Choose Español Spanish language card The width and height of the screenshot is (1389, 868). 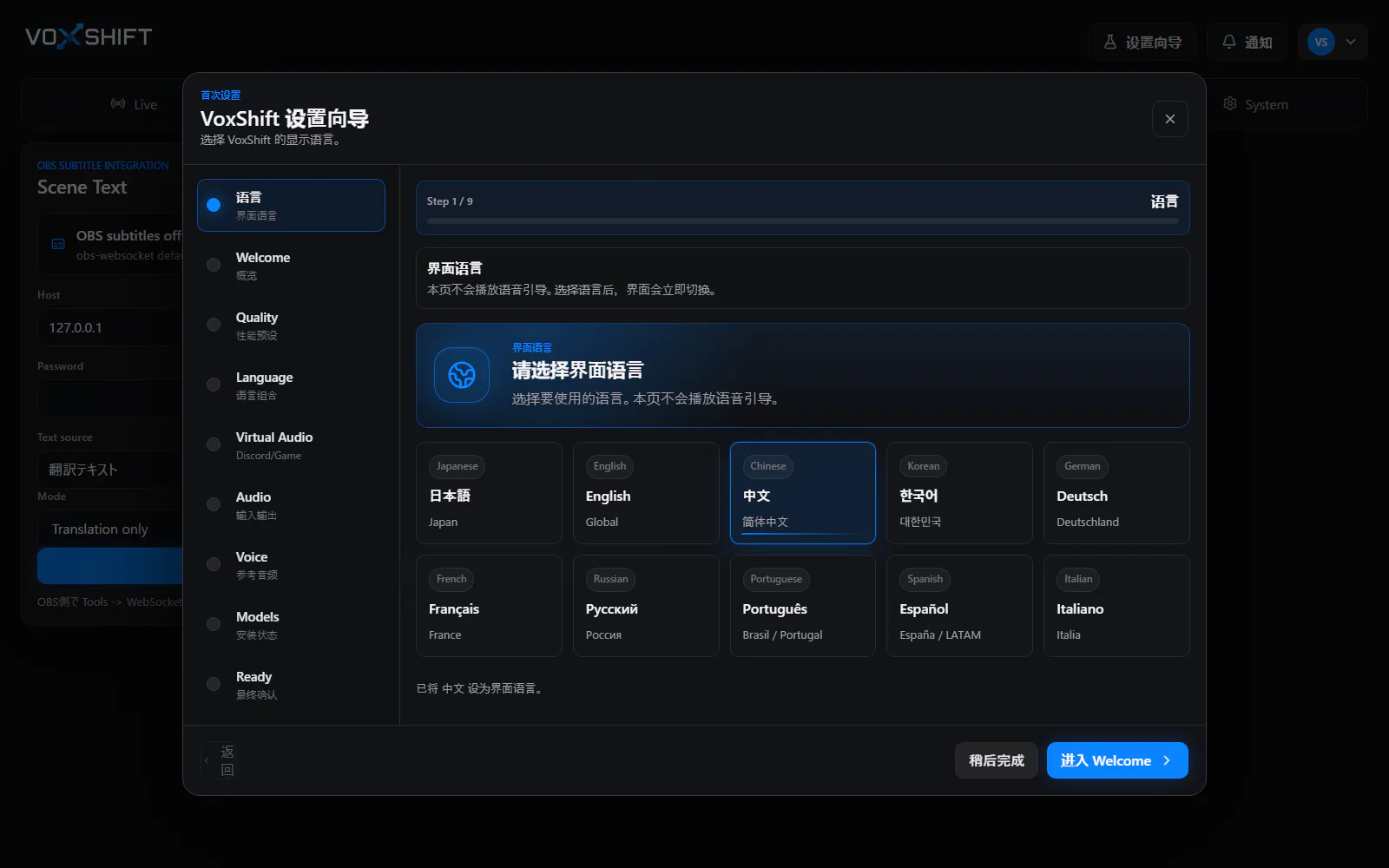[x=959, y=606]
